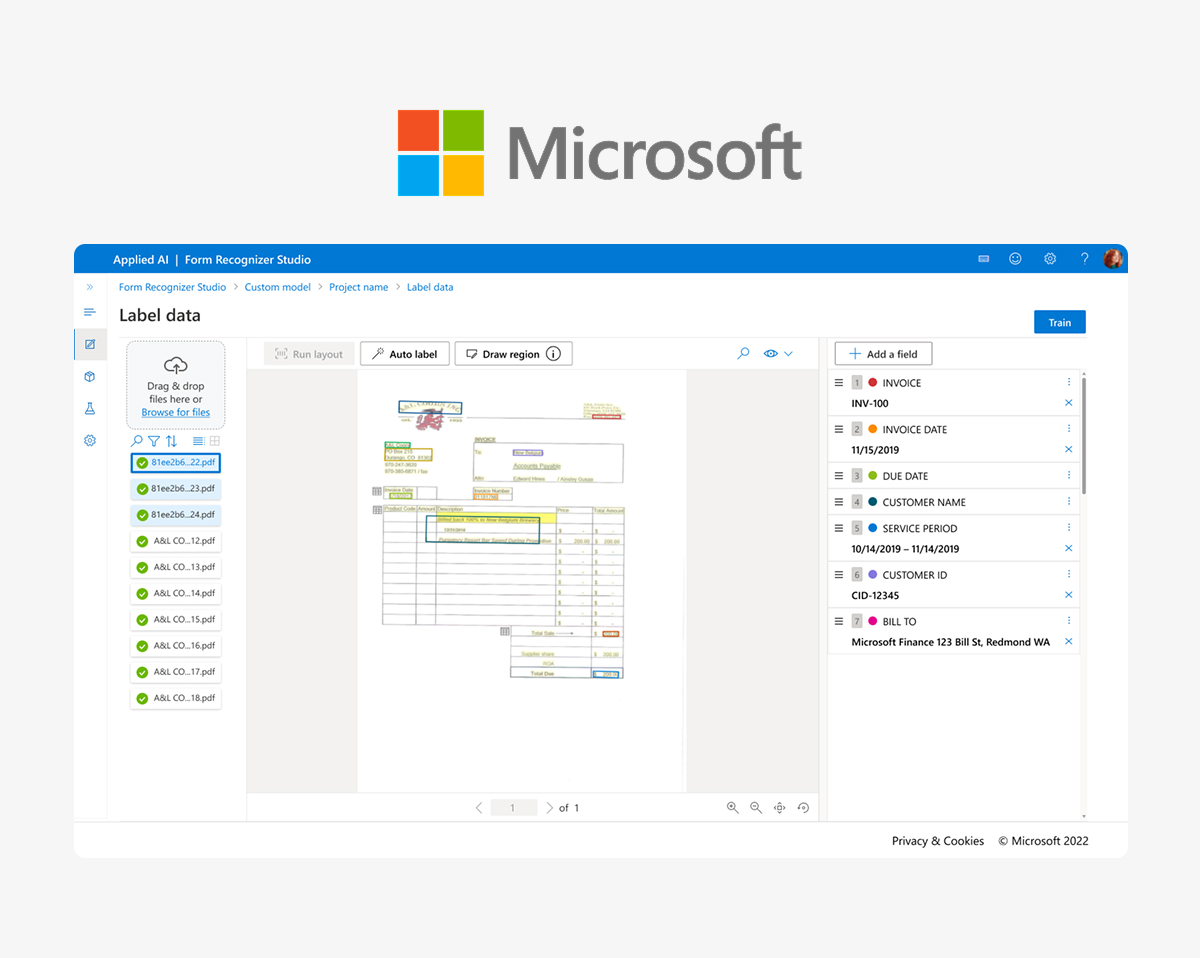Click the pink BILL TO color dot

click(x=873, y=621)
